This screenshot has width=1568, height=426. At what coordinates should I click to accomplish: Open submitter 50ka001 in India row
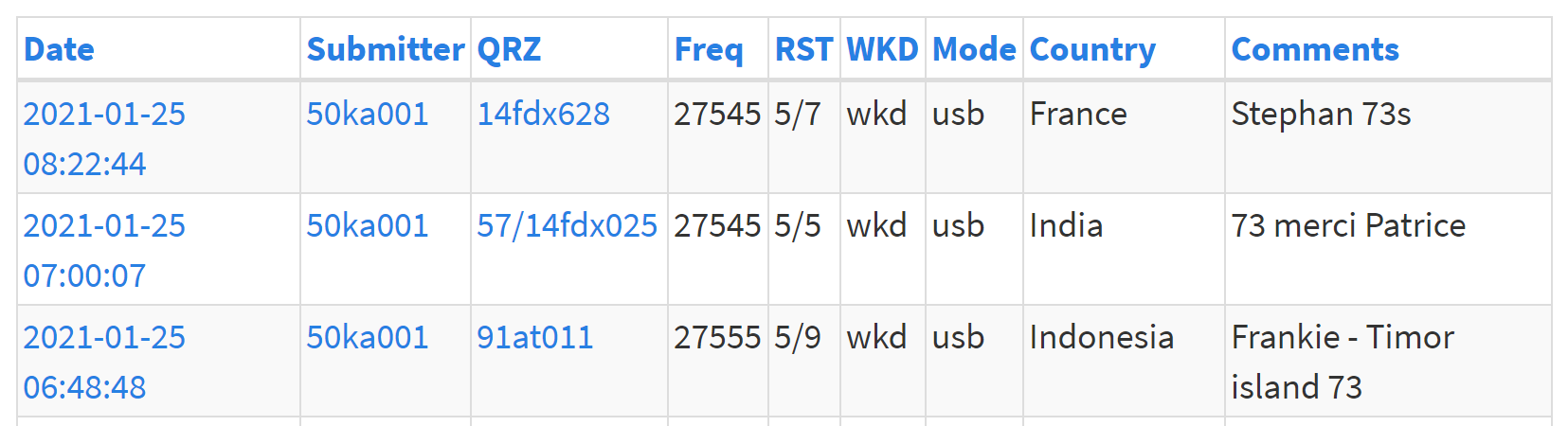(x=368, y=225)
